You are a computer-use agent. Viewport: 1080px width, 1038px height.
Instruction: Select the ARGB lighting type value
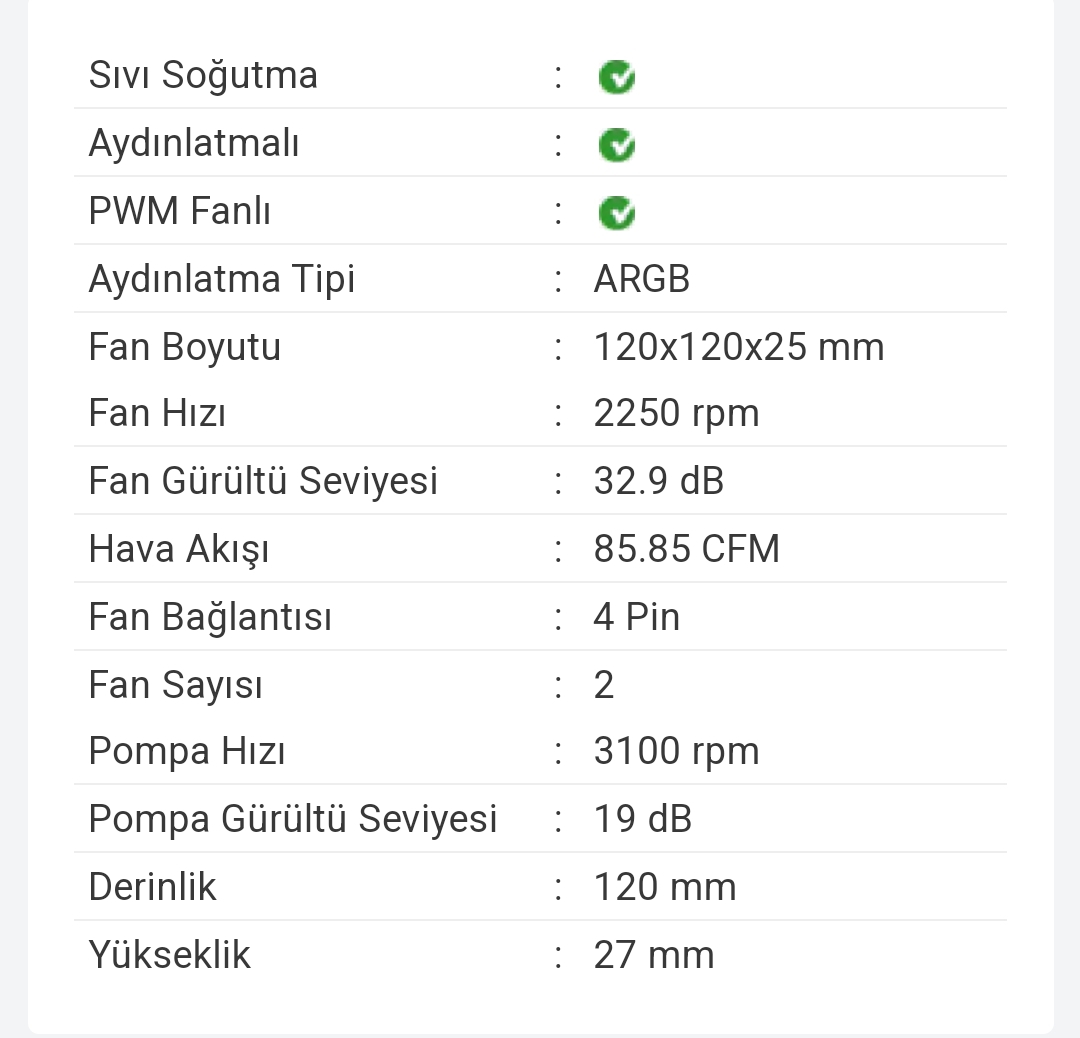pyautogui.click(x=642, y=279)
